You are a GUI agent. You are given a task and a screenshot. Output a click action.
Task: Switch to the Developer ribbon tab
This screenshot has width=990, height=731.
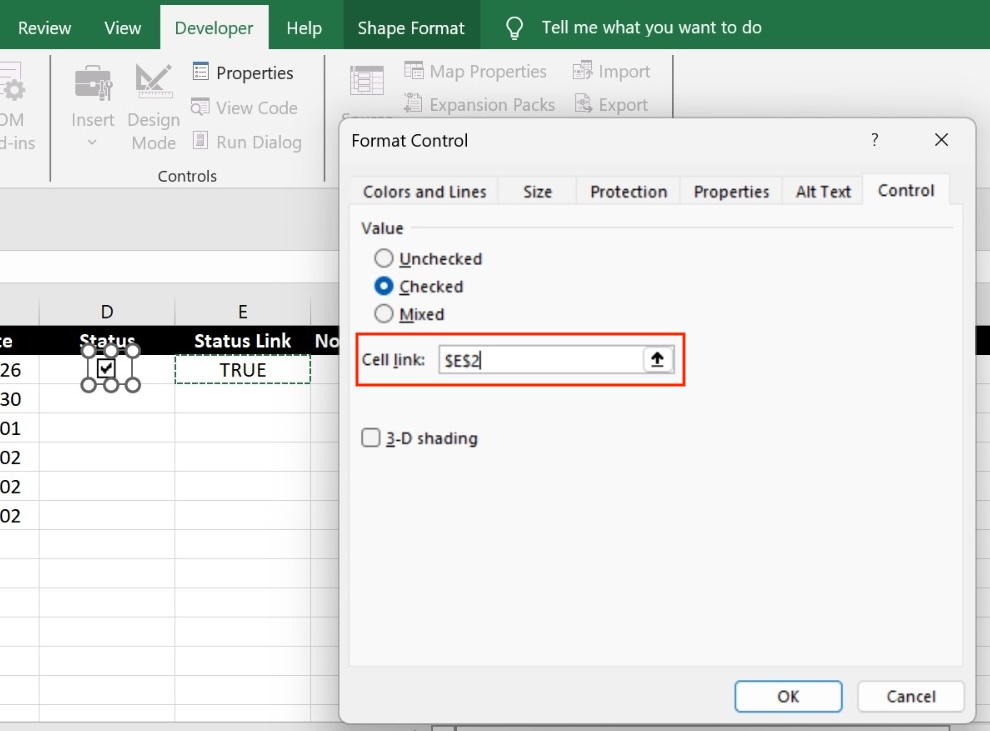pos(214,28)
